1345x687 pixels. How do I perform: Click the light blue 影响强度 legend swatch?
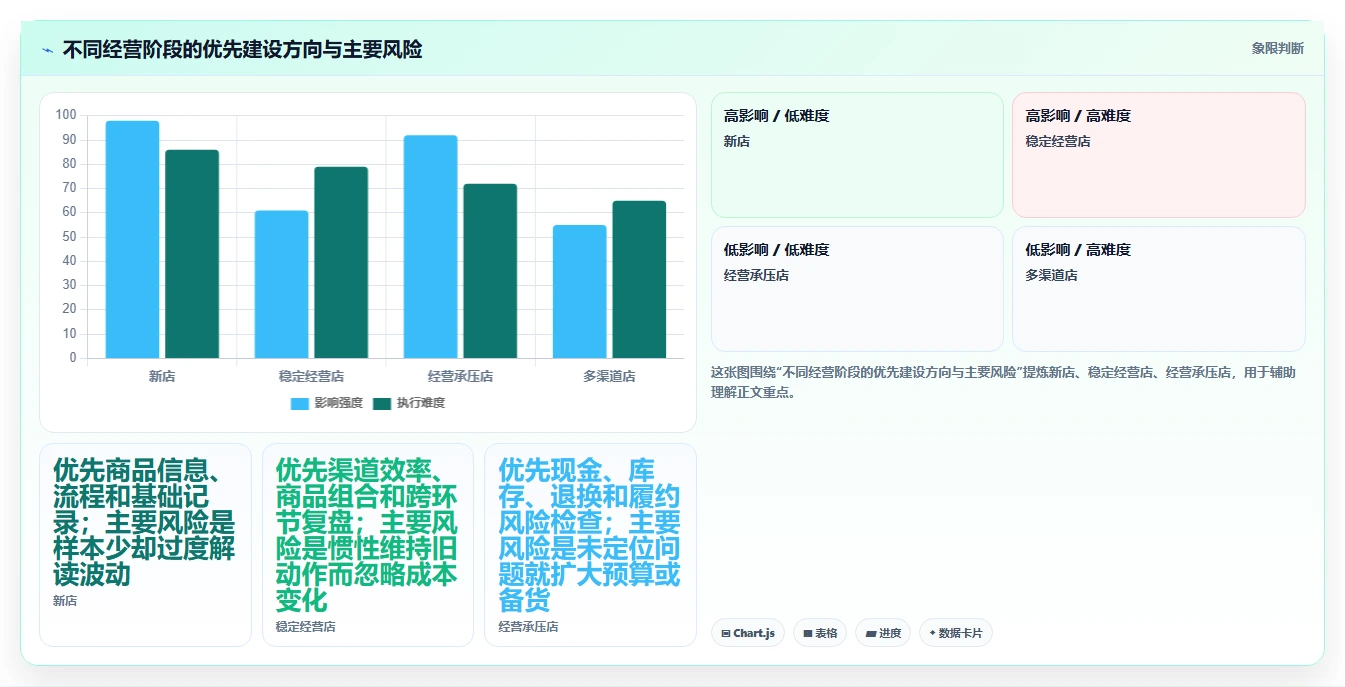300,404
